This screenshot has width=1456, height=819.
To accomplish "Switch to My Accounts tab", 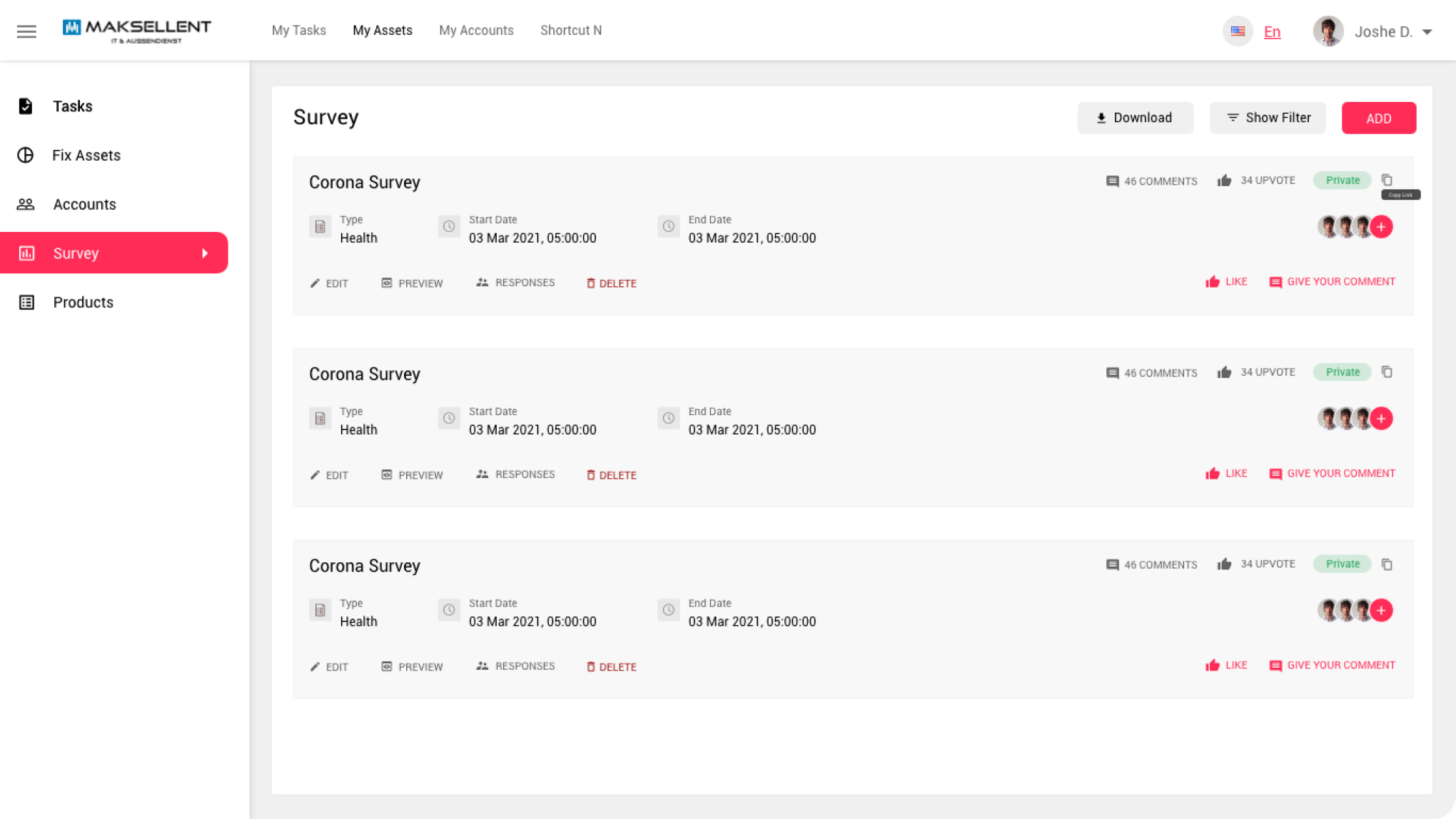I will (476, 31).
